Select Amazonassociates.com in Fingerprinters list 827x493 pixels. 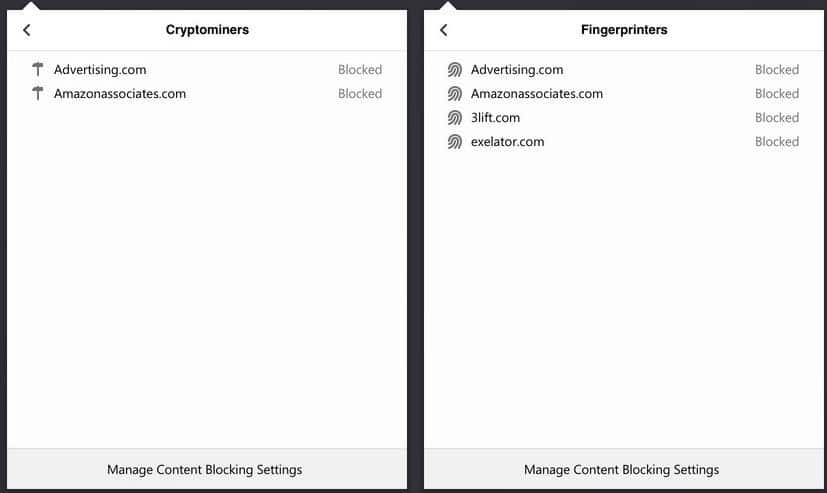coord(623,94)
